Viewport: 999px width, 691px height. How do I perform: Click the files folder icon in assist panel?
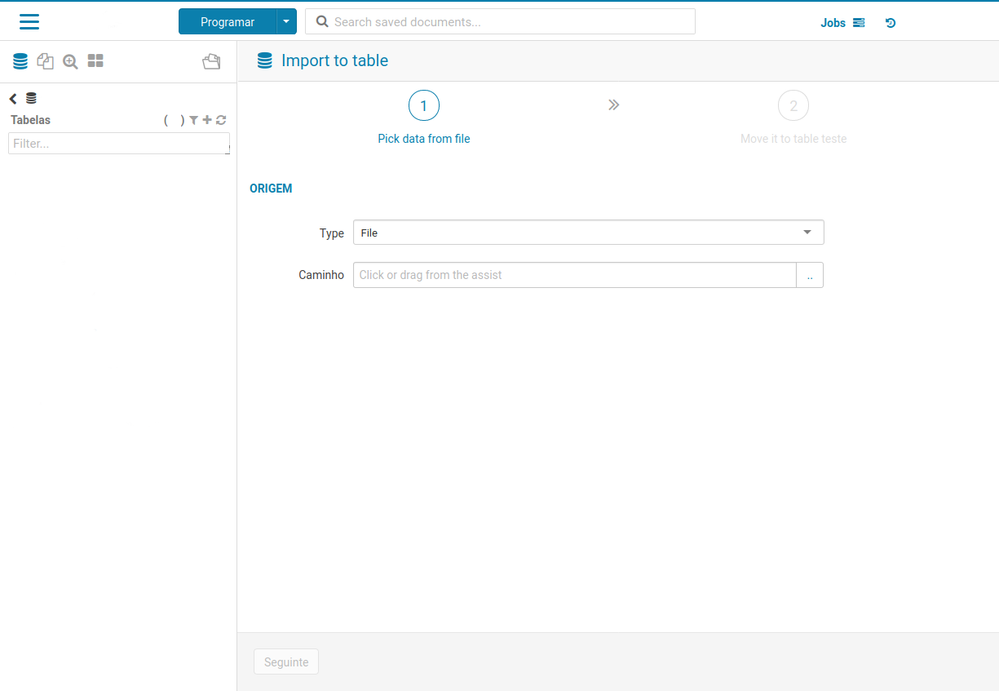tap(212, 61)
